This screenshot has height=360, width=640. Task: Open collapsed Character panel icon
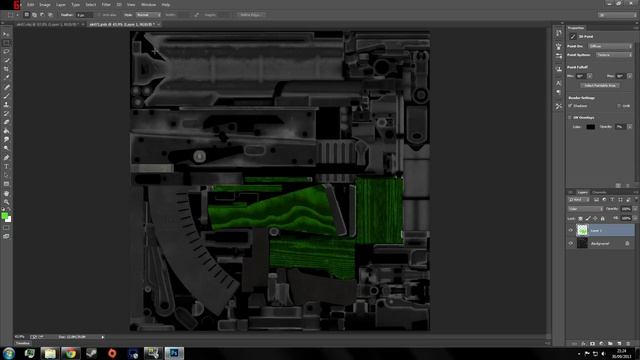coord(558,83)
